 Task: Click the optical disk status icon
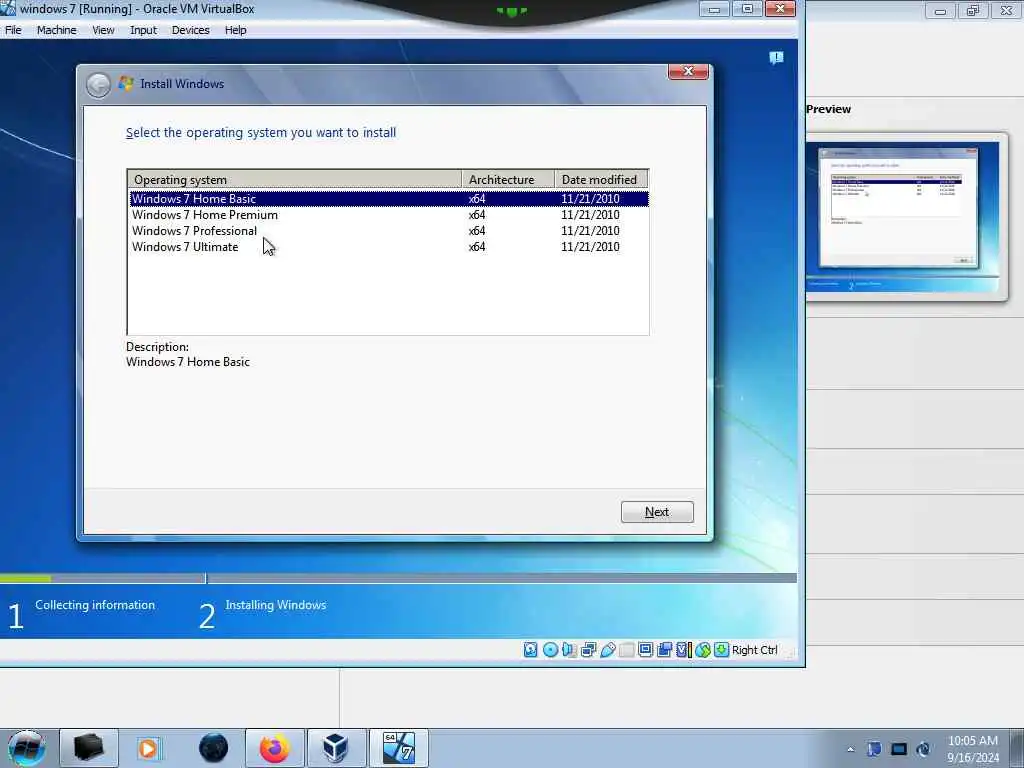click(550, 650)
